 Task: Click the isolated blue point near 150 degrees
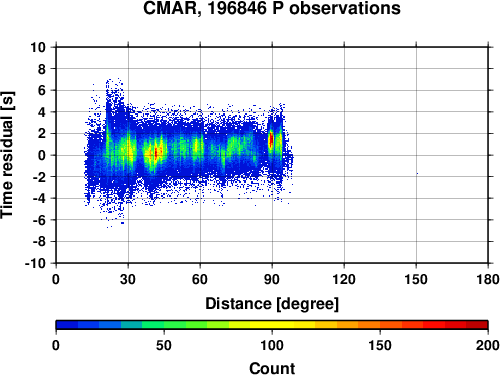coord(417,173)
